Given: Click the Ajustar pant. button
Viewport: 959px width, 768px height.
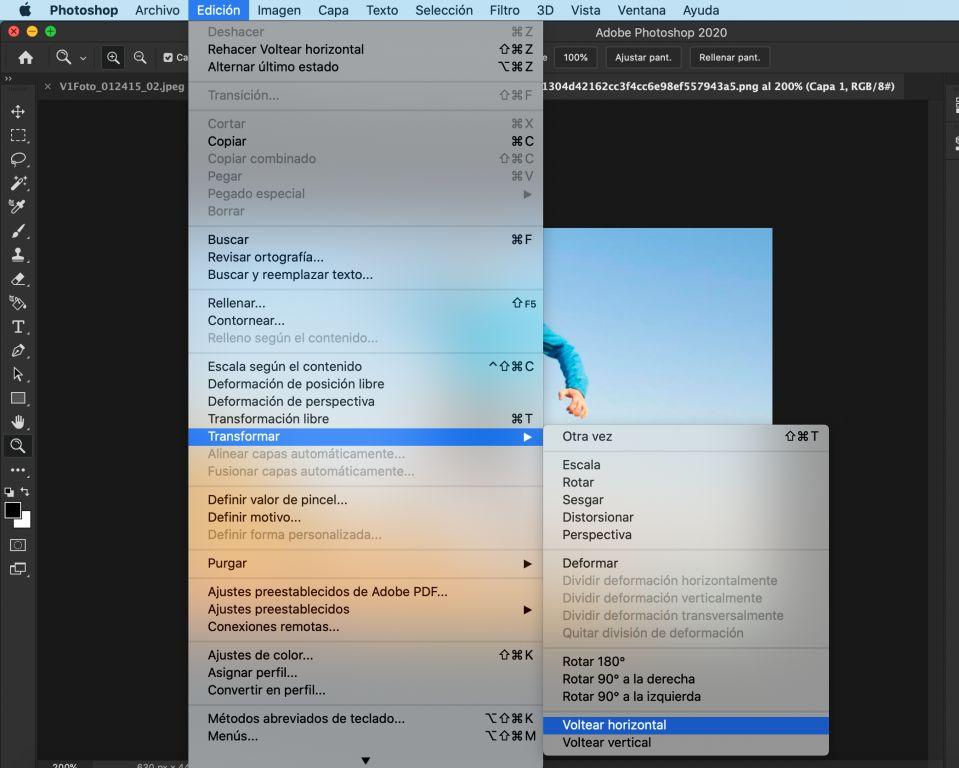Looking at the screenshot, I should (643, 57).
